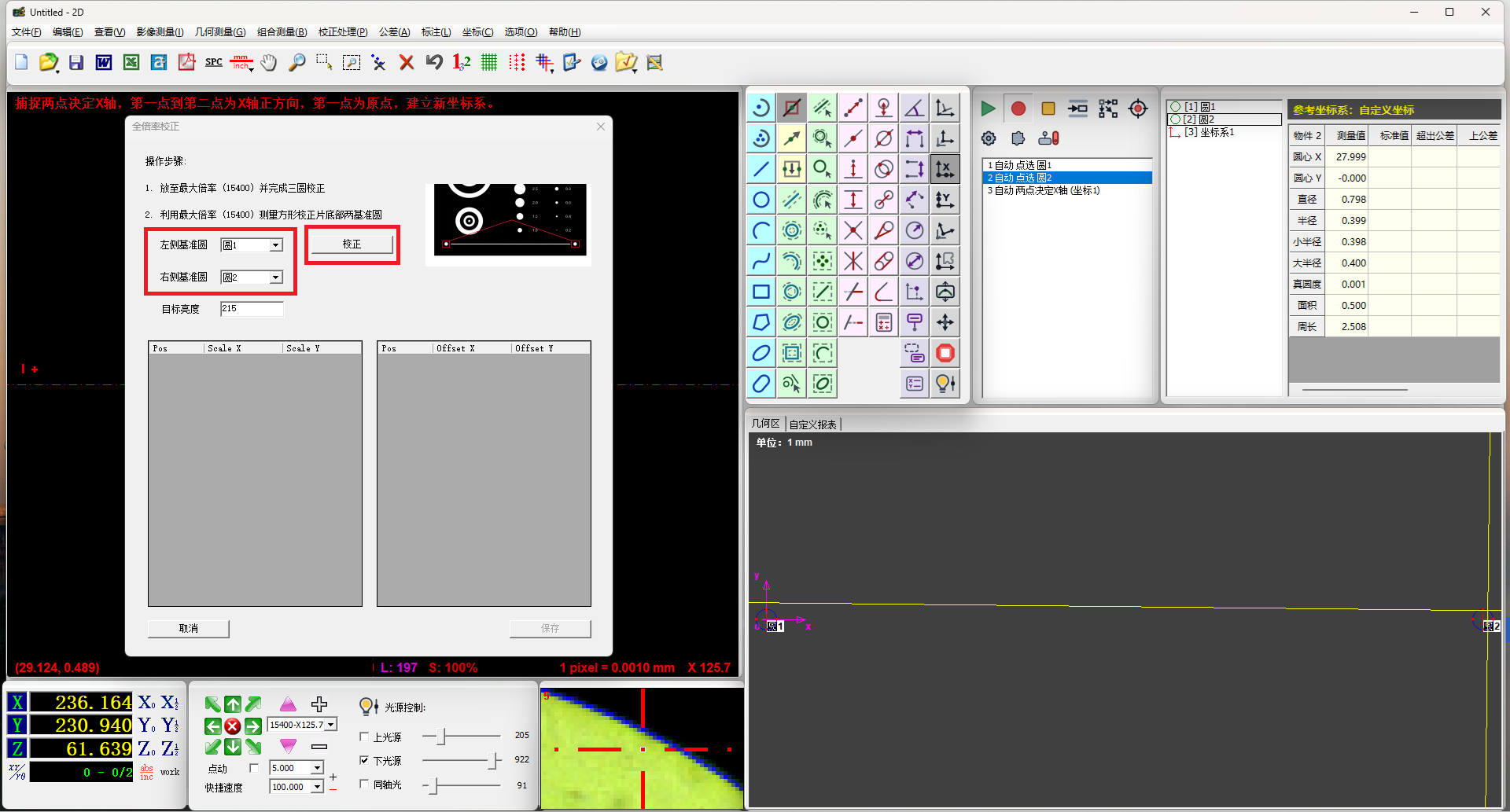Toggle the 下光源 bottom light checkbox
1510x812 pixels.
coord(364,760)
